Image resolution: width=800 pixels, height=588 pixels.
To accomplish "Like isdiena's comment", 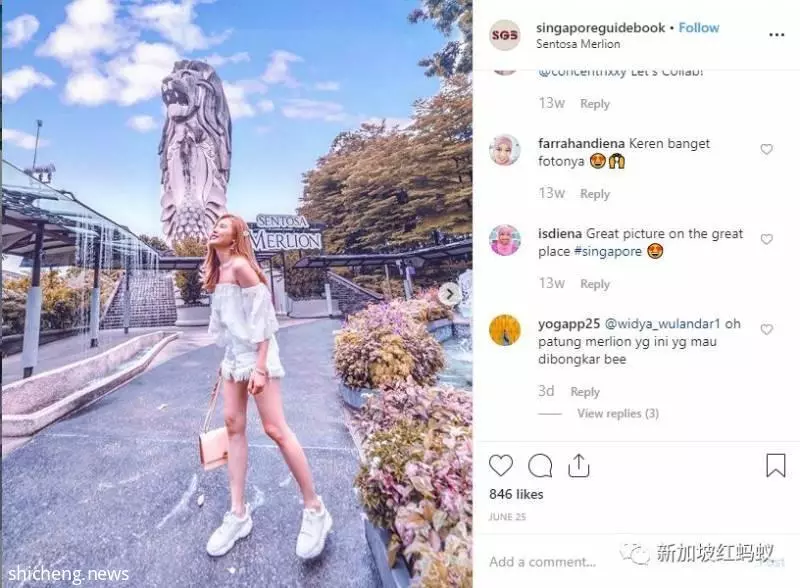I will (766, 239).
